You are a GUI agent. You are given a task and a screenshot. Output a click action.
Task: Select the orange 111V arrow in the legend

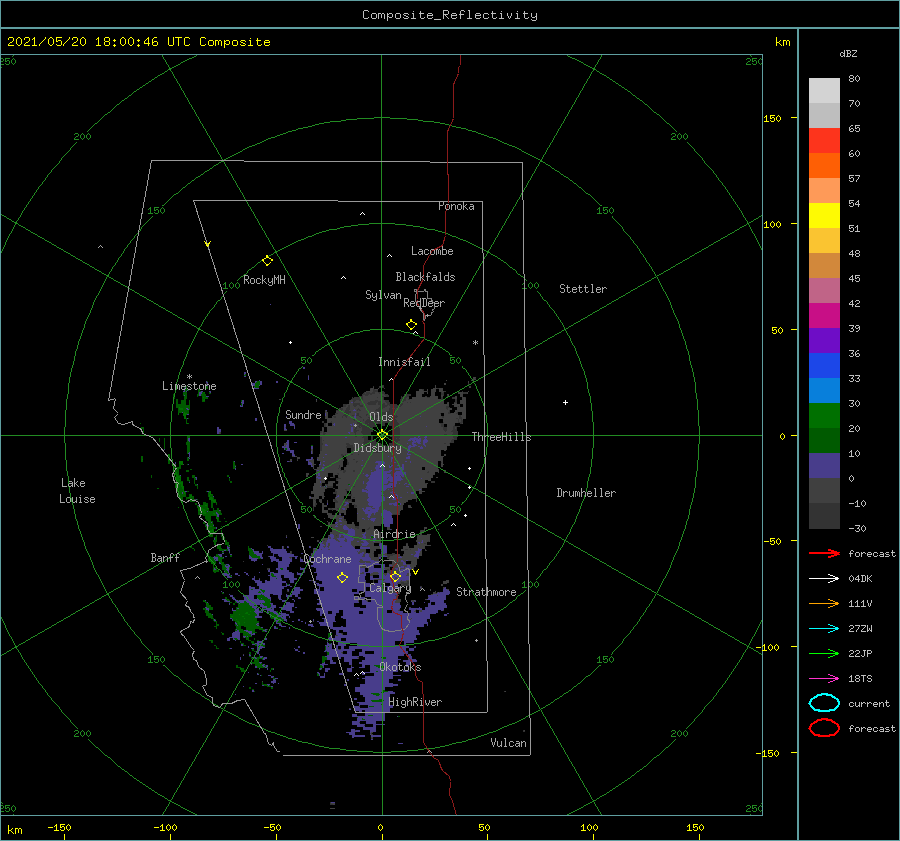pyautogui.click(x=824, y=603)
